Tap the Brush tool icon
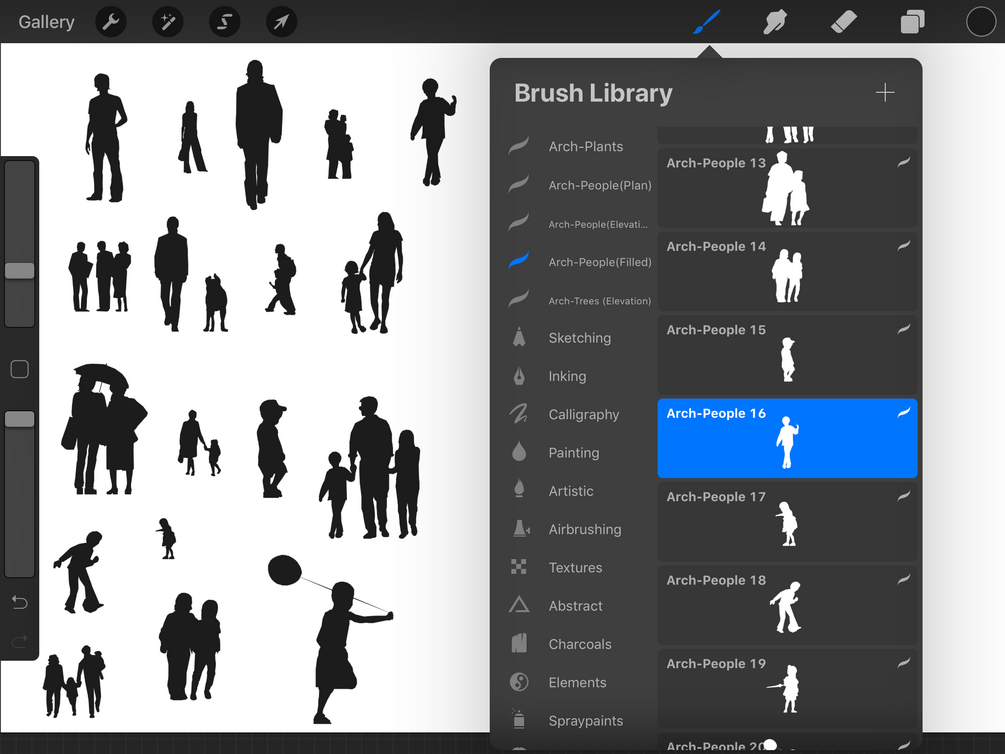The width and height of the screenshot is (1005, 754). (707, 22)
